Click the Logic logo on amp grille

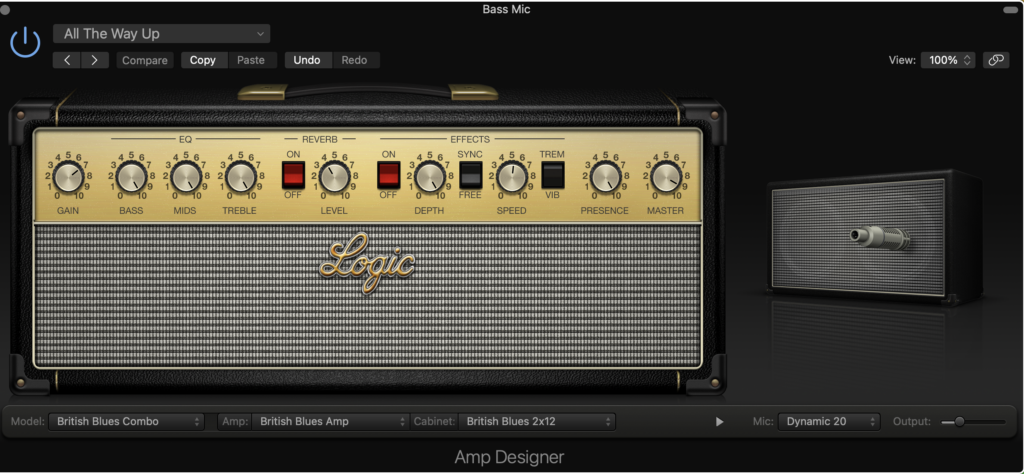(368, 263)
